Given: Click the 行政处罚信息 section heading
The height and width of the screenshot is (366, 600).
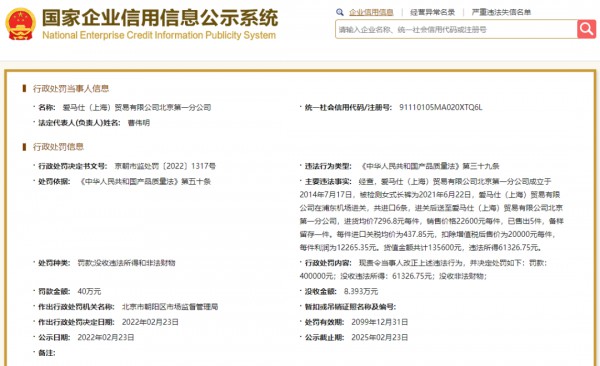Looking at the screenshot, I should 58,147.
